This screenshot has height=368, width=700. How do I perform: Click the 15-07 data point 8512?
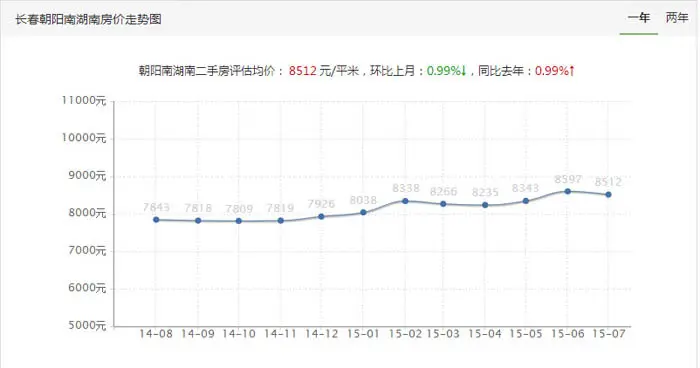[608, 195]
